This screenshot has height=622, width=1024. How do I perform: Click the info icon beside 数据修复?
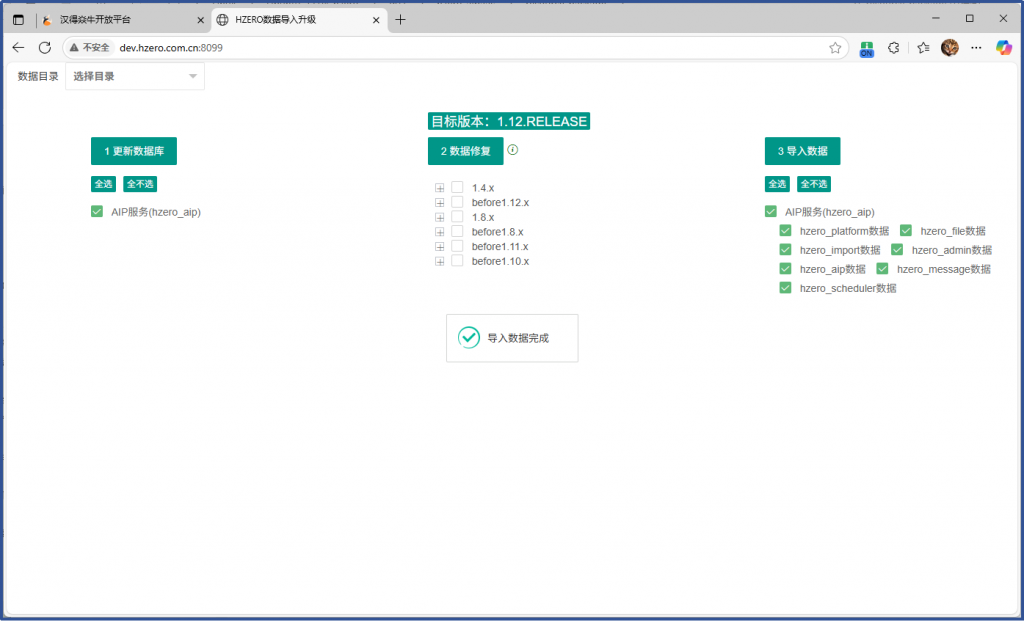pos(513,150)
